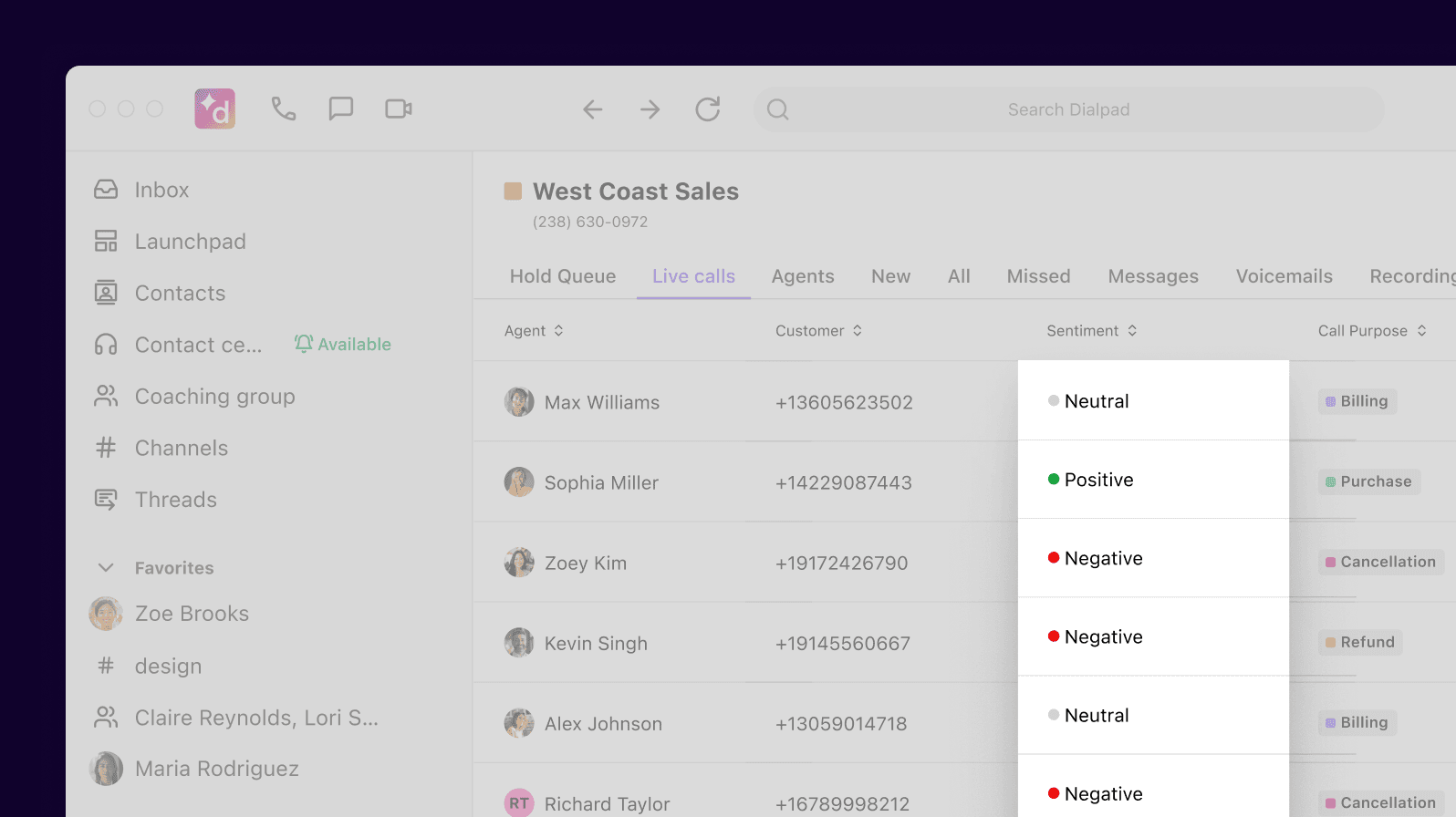Switch to the Voicemails tab
The width and height of the screenshot is (1456, 817).
[1284, 276]
